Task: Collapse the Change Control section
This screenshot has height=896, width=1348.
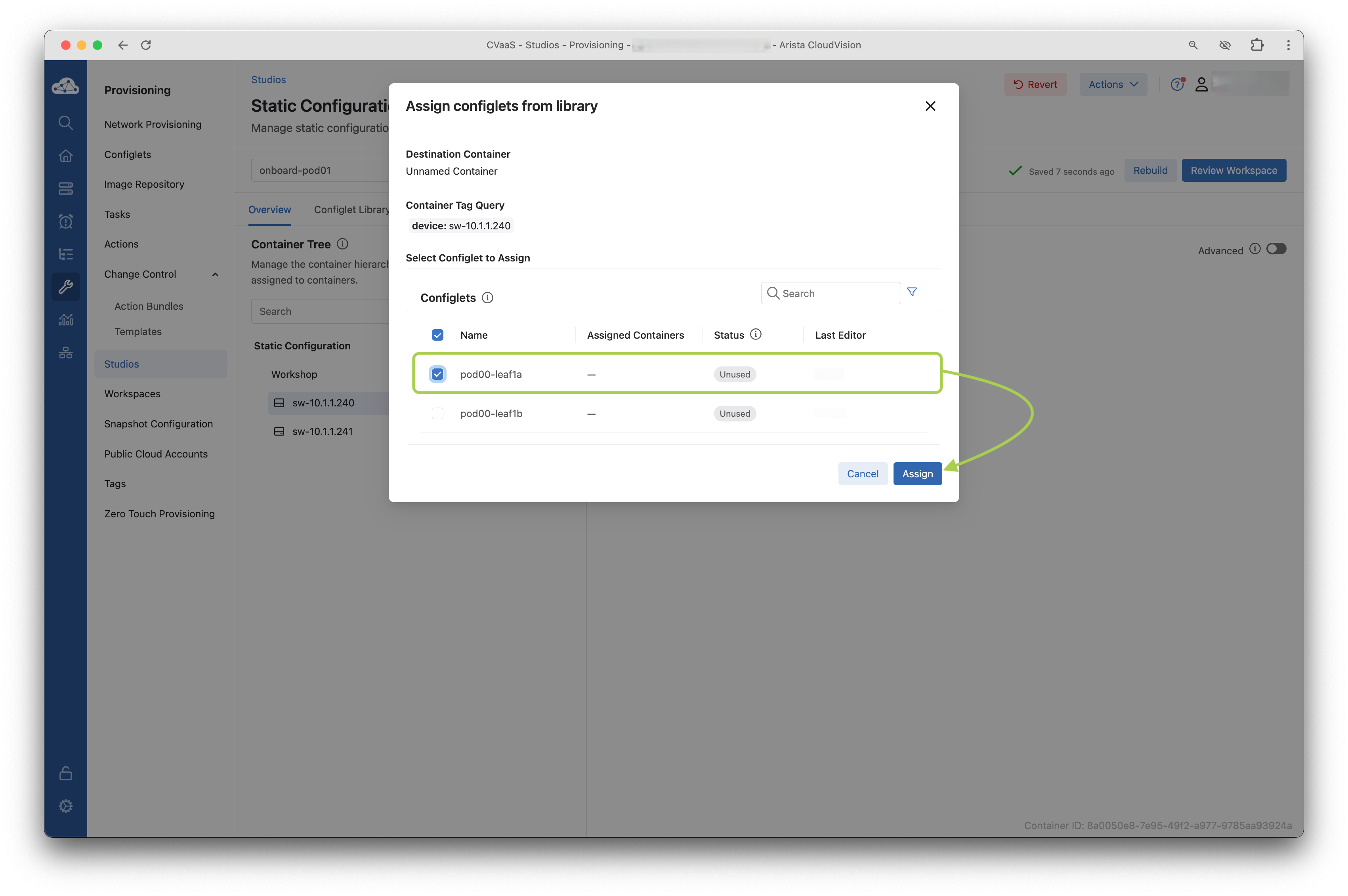Action: [x=215, y=274]
